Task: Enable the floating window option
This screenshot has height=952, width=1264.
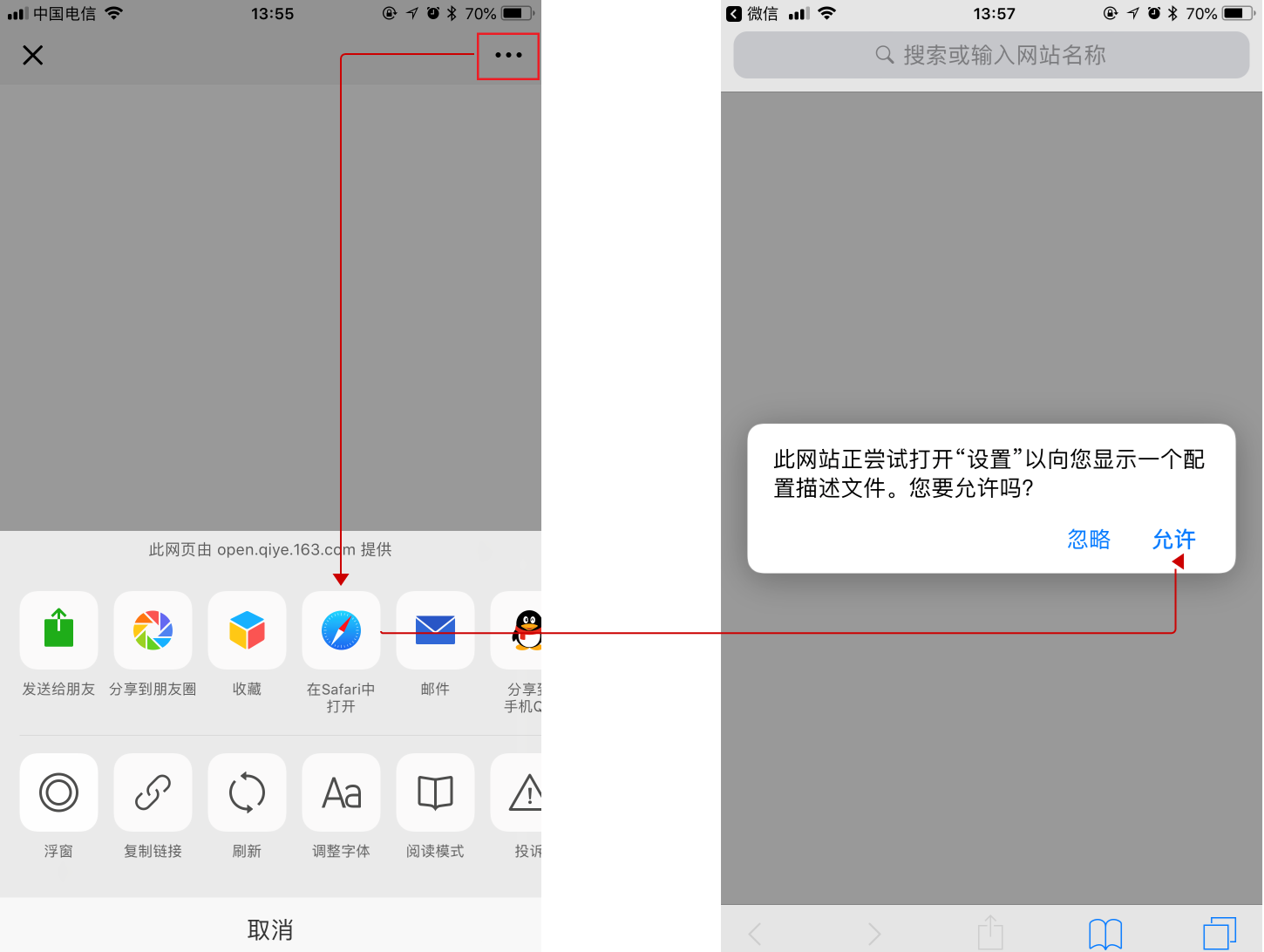Action: pyautogui.click(x=58, y=792)
